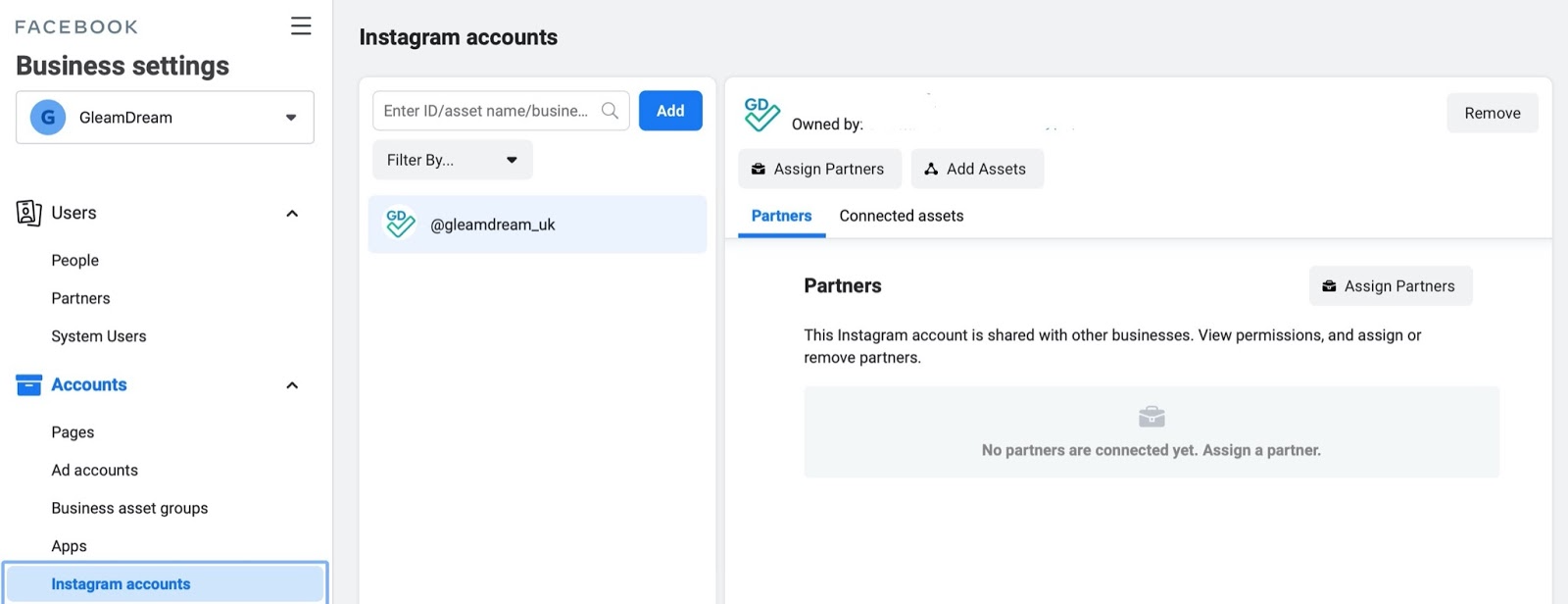Switch to the Partners tab
This screenshot has width=1568, height=604.
(781, 216)
